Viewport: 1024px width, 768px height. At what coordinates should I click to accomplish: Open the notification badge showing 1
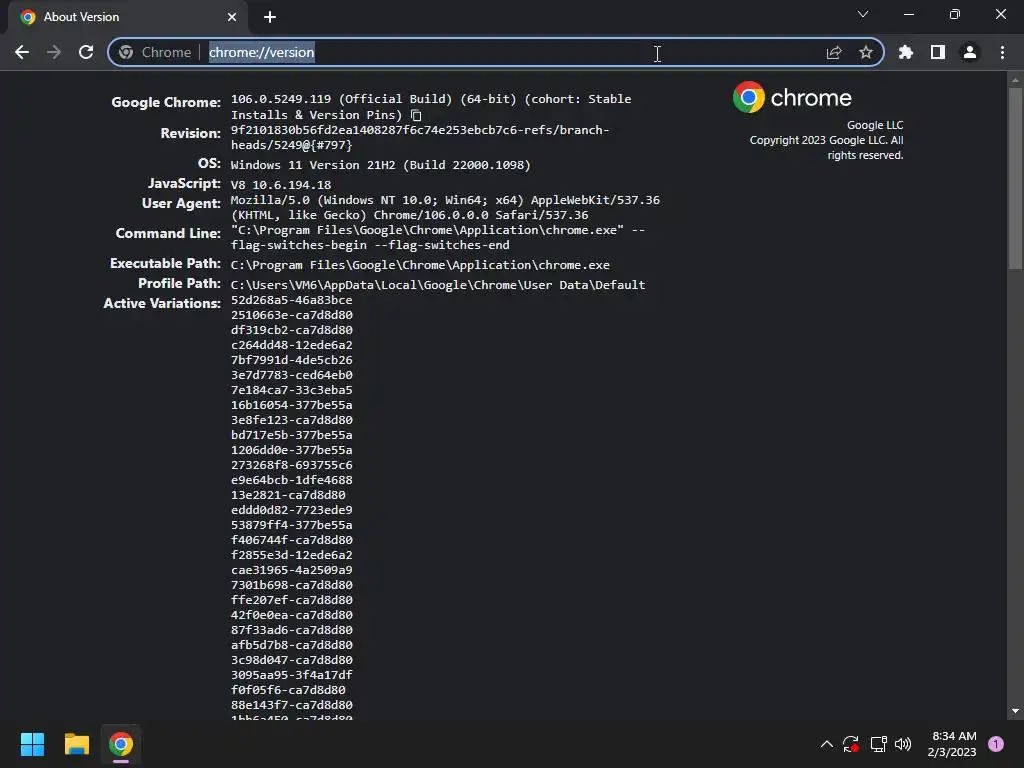pos(996,744)
